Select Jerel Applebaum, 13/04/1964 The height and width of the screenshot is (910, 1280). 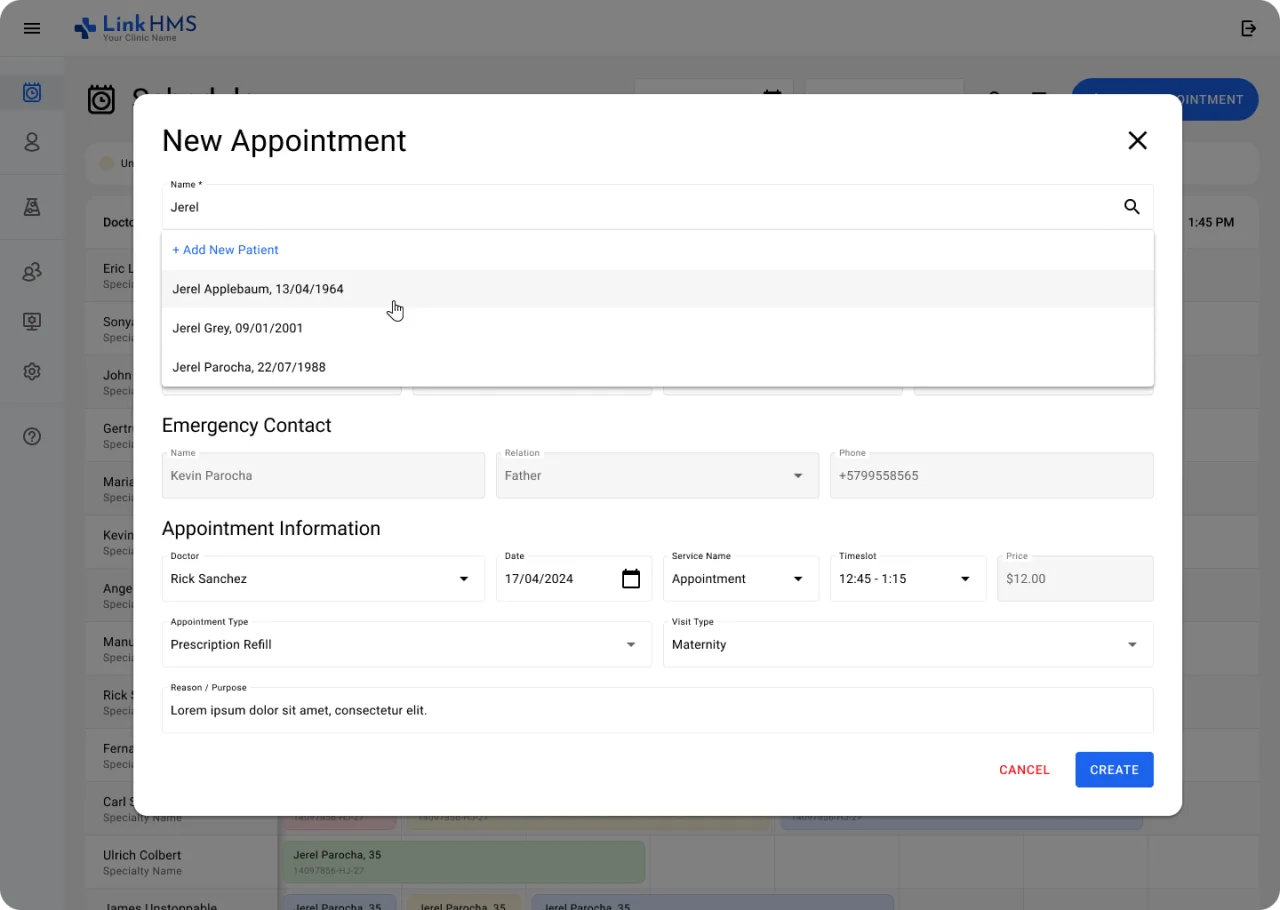(658, 289)
